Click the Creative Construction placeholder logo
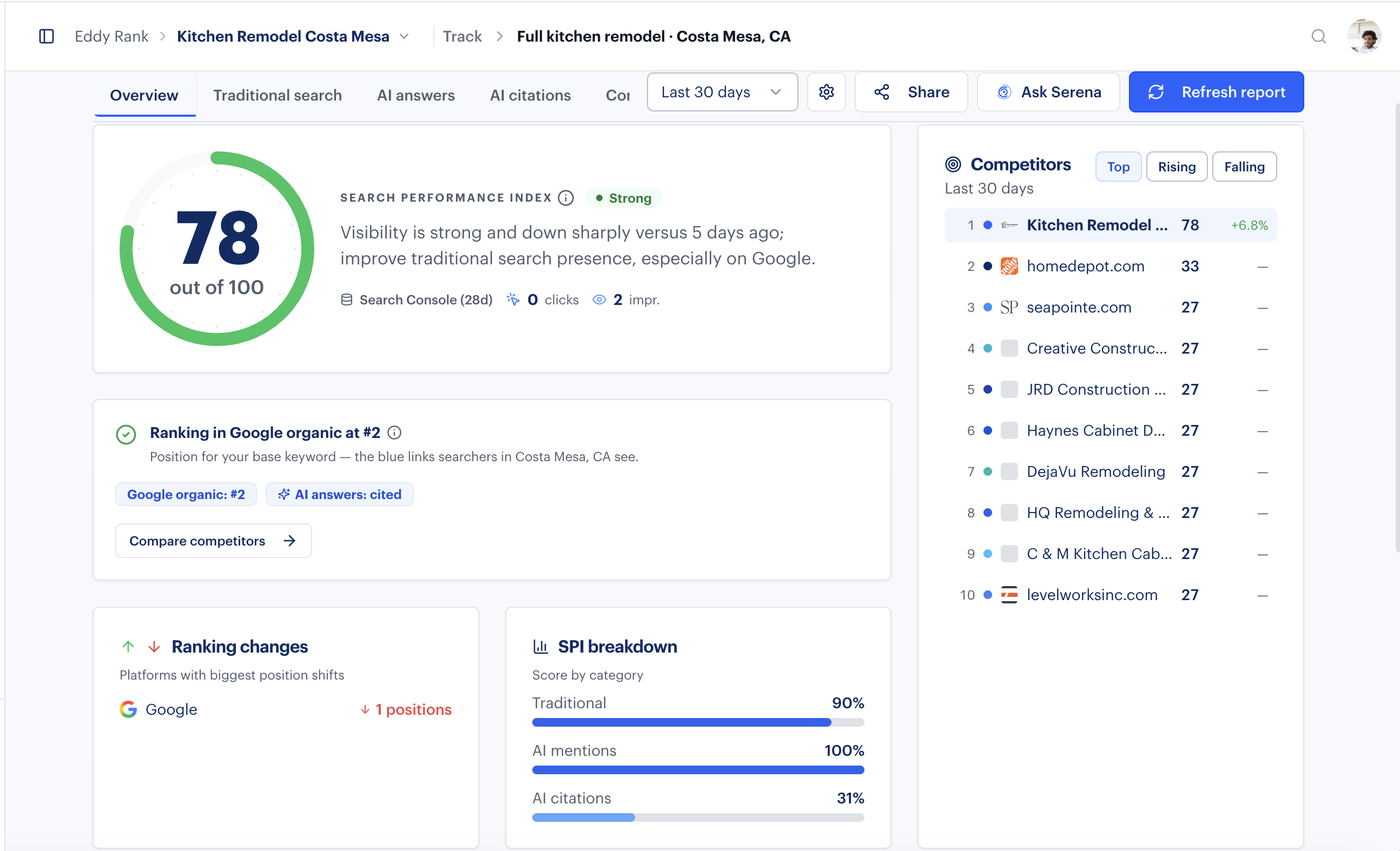 [1009, 348]
